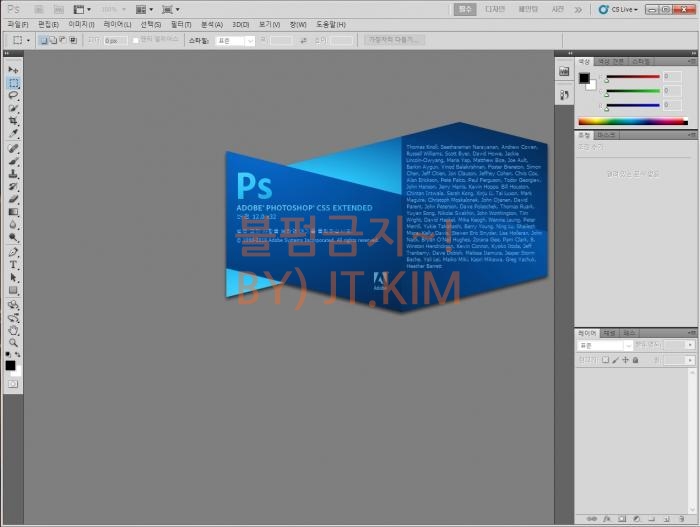This screenshot has width=700, height=527.
Task: Select the Hand tool
Action: pyautogui.click(x=13, y=329)
